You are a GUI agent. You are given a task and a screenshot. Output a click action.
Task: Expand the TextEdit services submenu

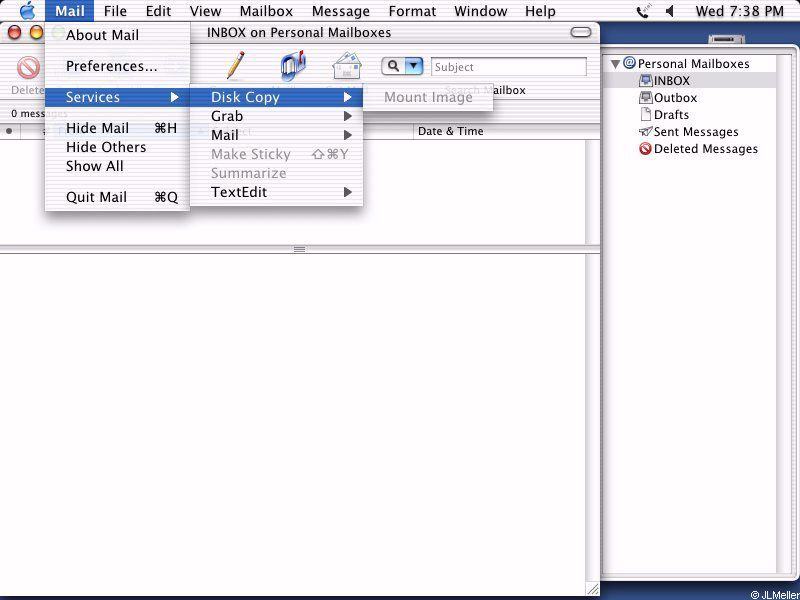tap(276, 192)
